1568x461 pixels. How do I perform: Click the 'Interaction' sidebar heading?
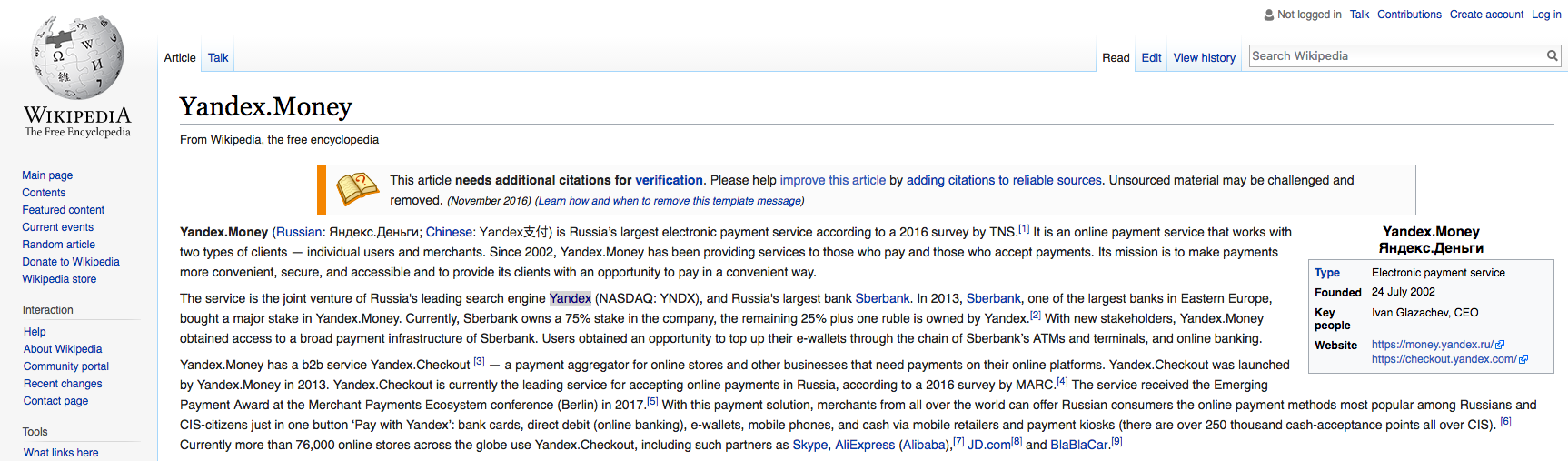48,310
